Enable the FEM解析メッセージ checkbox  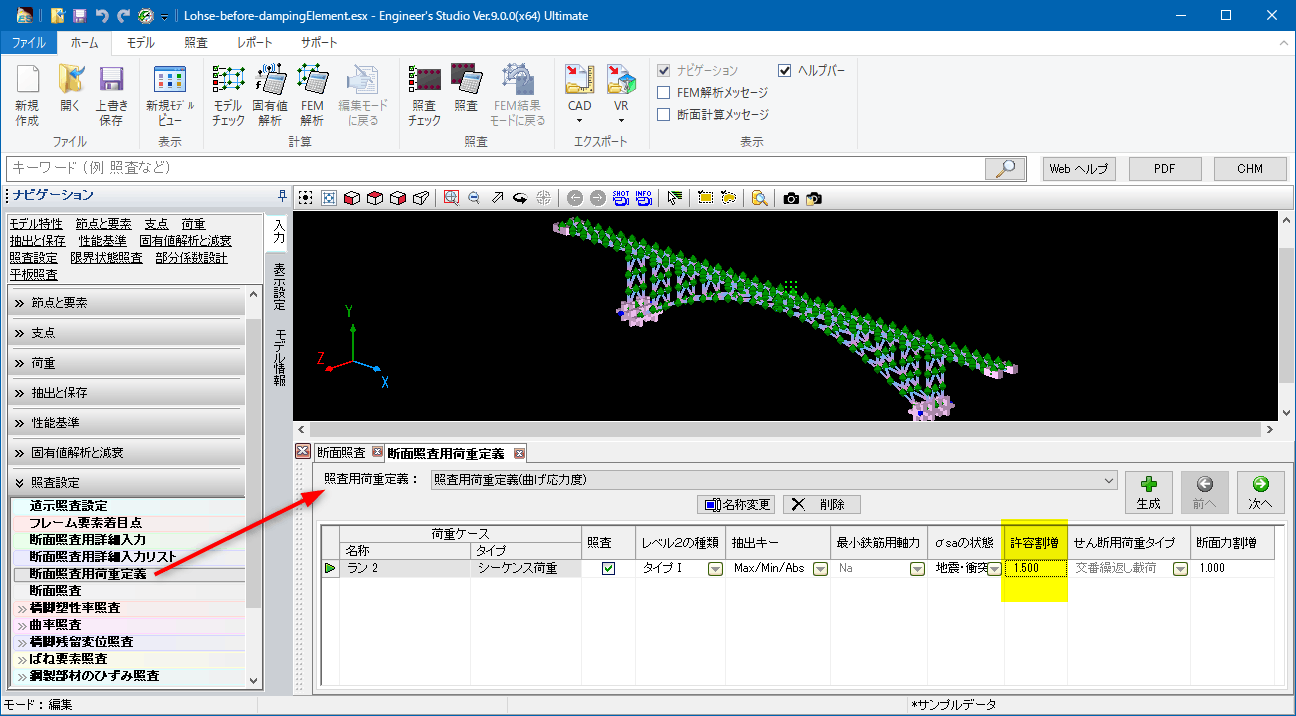[664, 93]
